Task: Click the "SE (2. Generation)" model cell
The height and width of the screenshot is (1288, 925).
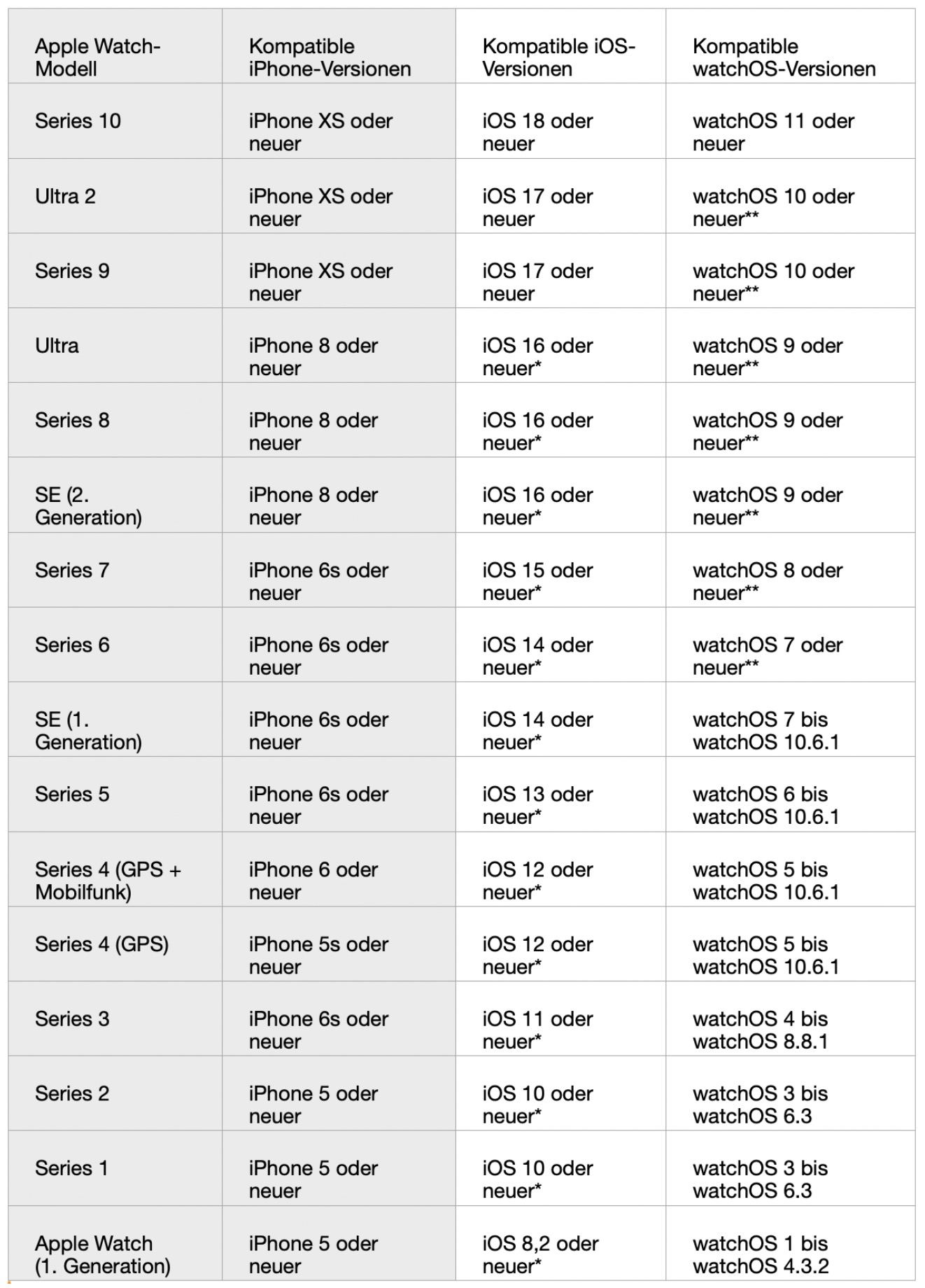Action: pyautogui.click(x=88, y=506)
